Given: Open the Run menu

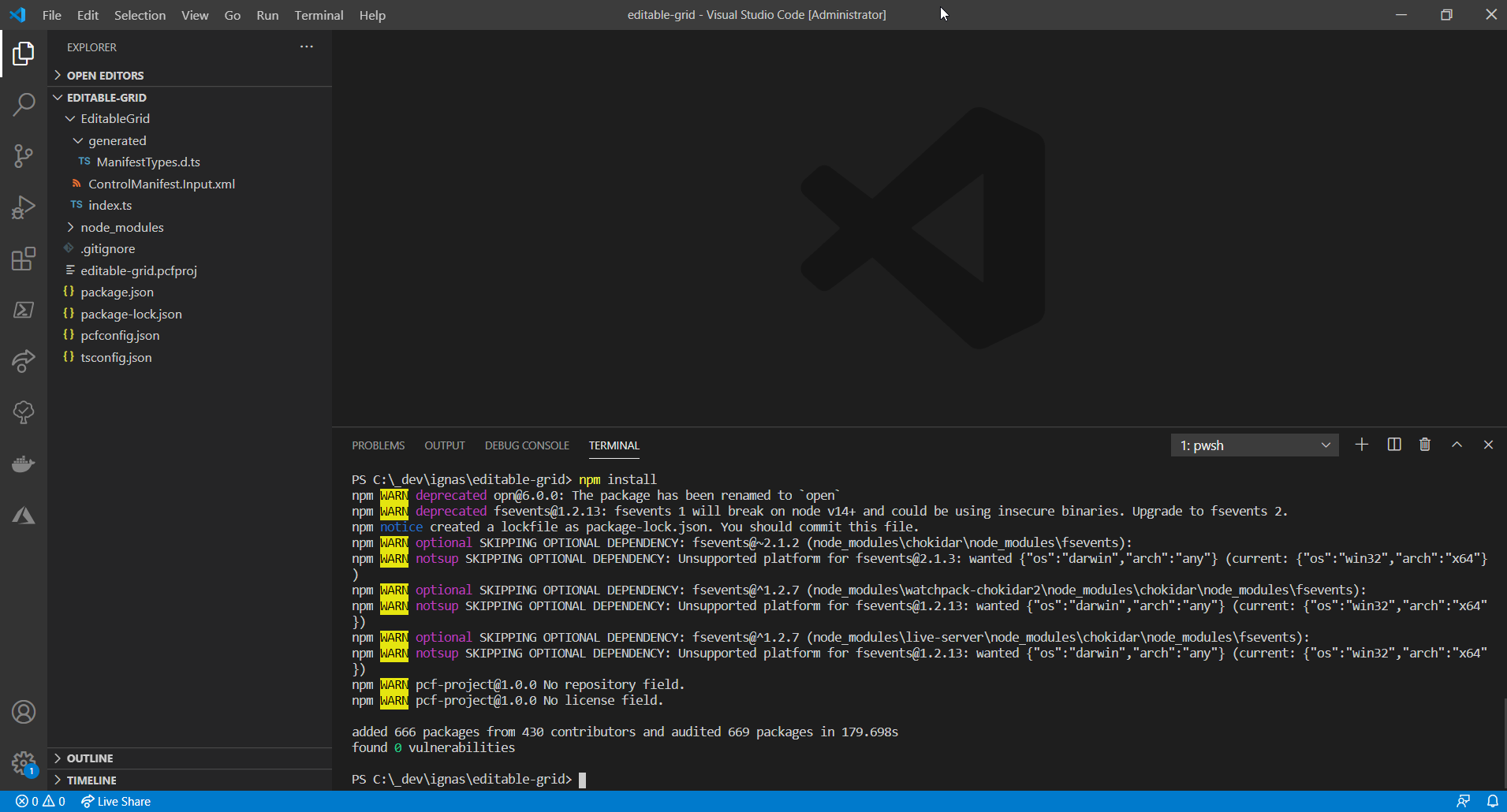Looking at the screenshot, I should tap(267, 15).
